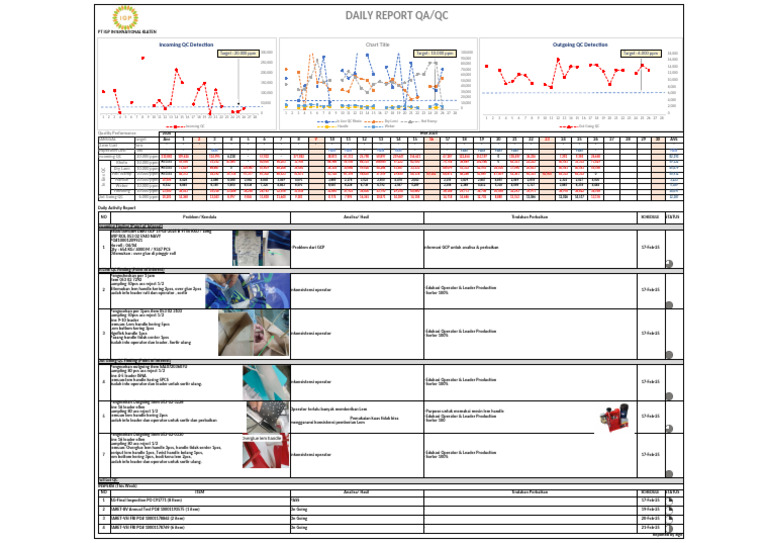Select the middle chart's 'Chart Title' text
The width and height of the screenshot is (768, 543).
377,45
